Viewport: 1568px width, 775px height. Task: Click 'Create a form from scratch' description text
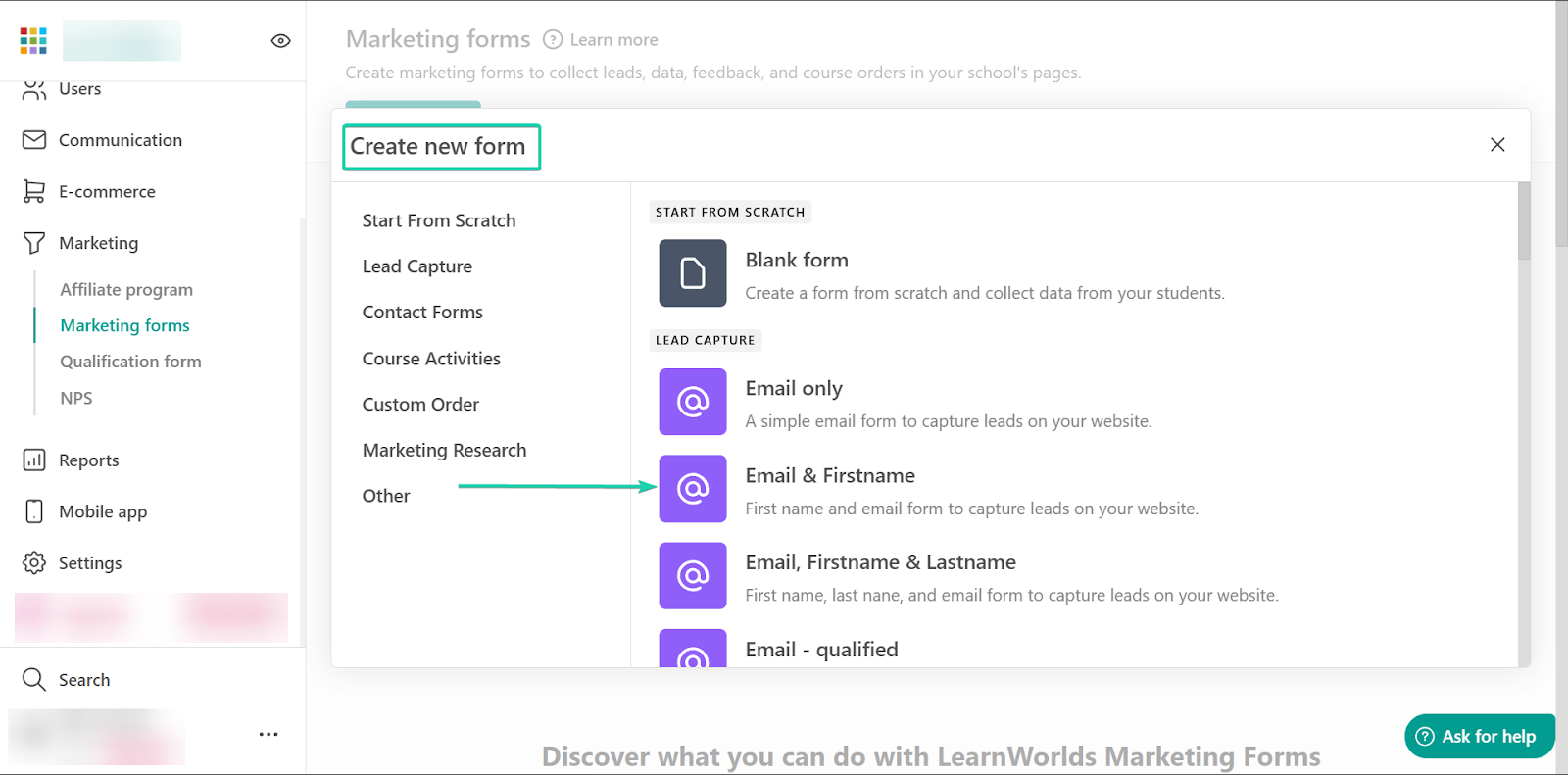[x=985, y=293]
